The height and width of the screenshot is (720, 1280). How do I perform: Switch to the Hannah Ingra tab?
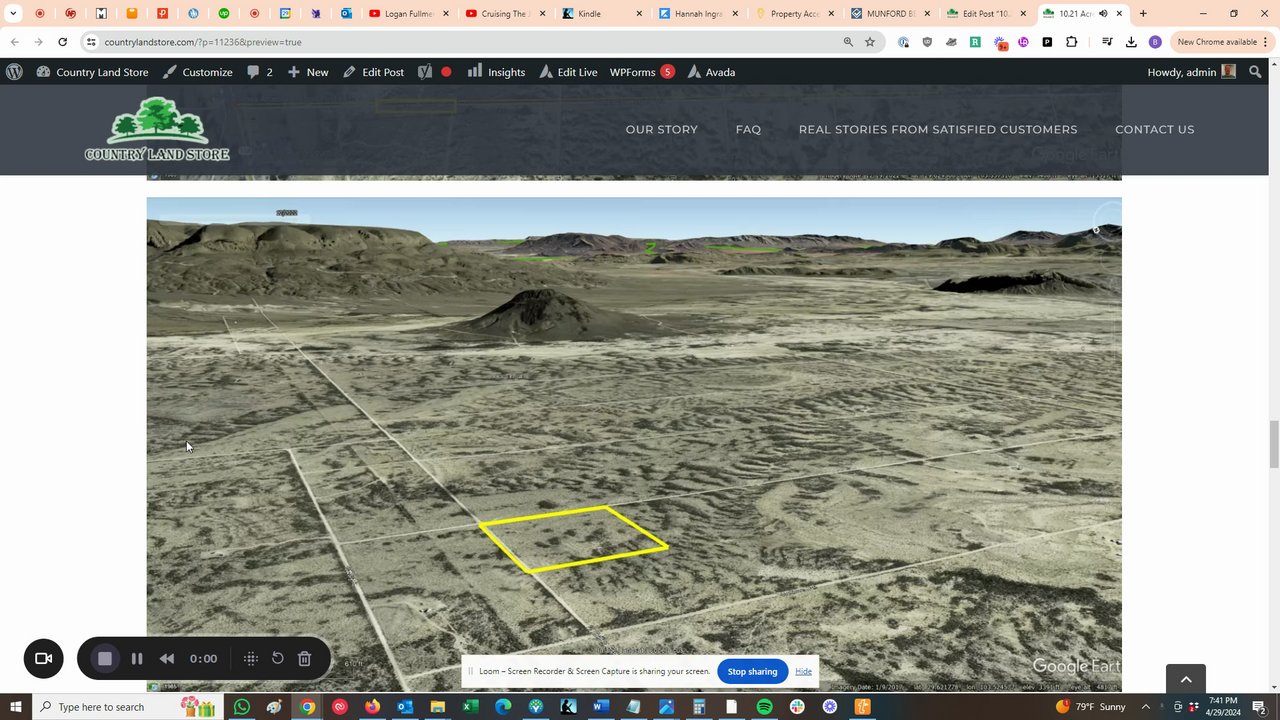pyautogui.click(x=698, y=14)
